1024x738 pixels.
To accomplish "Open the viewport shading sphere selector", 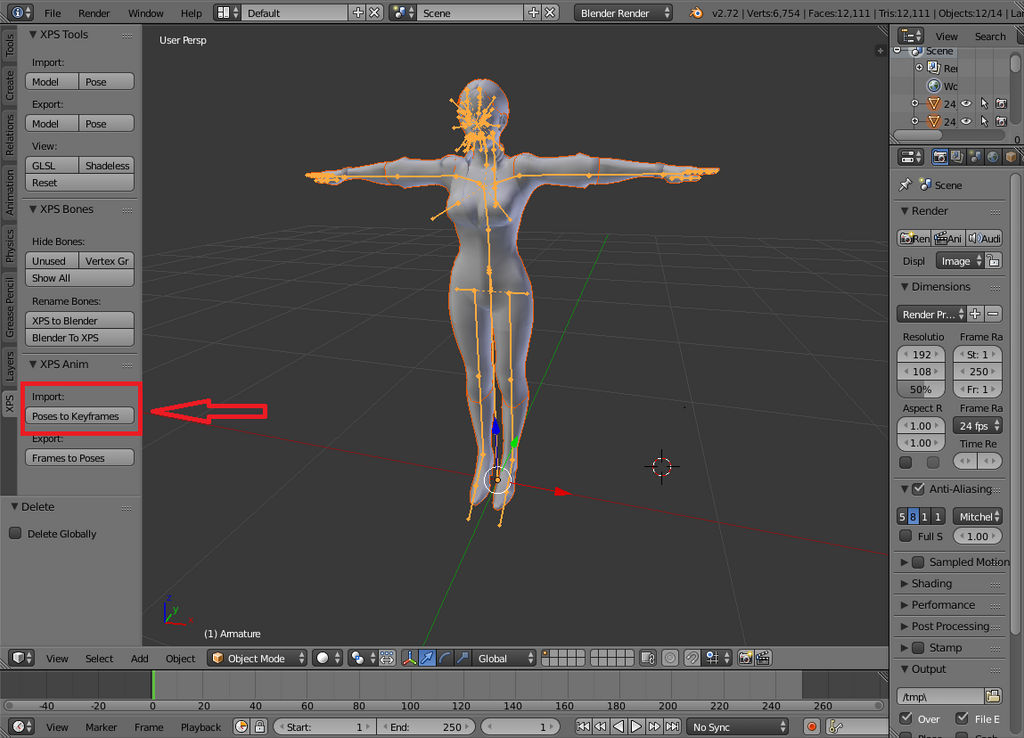I will 327,658.
